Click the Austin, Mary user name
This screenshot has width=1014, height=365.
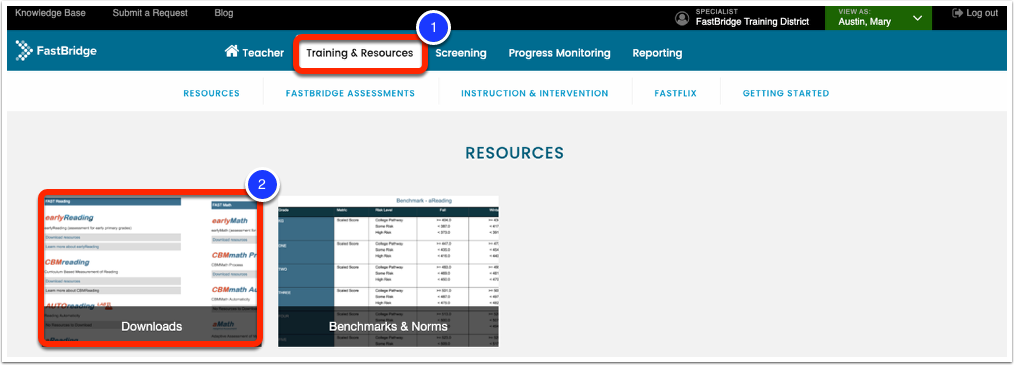[865, 21]
